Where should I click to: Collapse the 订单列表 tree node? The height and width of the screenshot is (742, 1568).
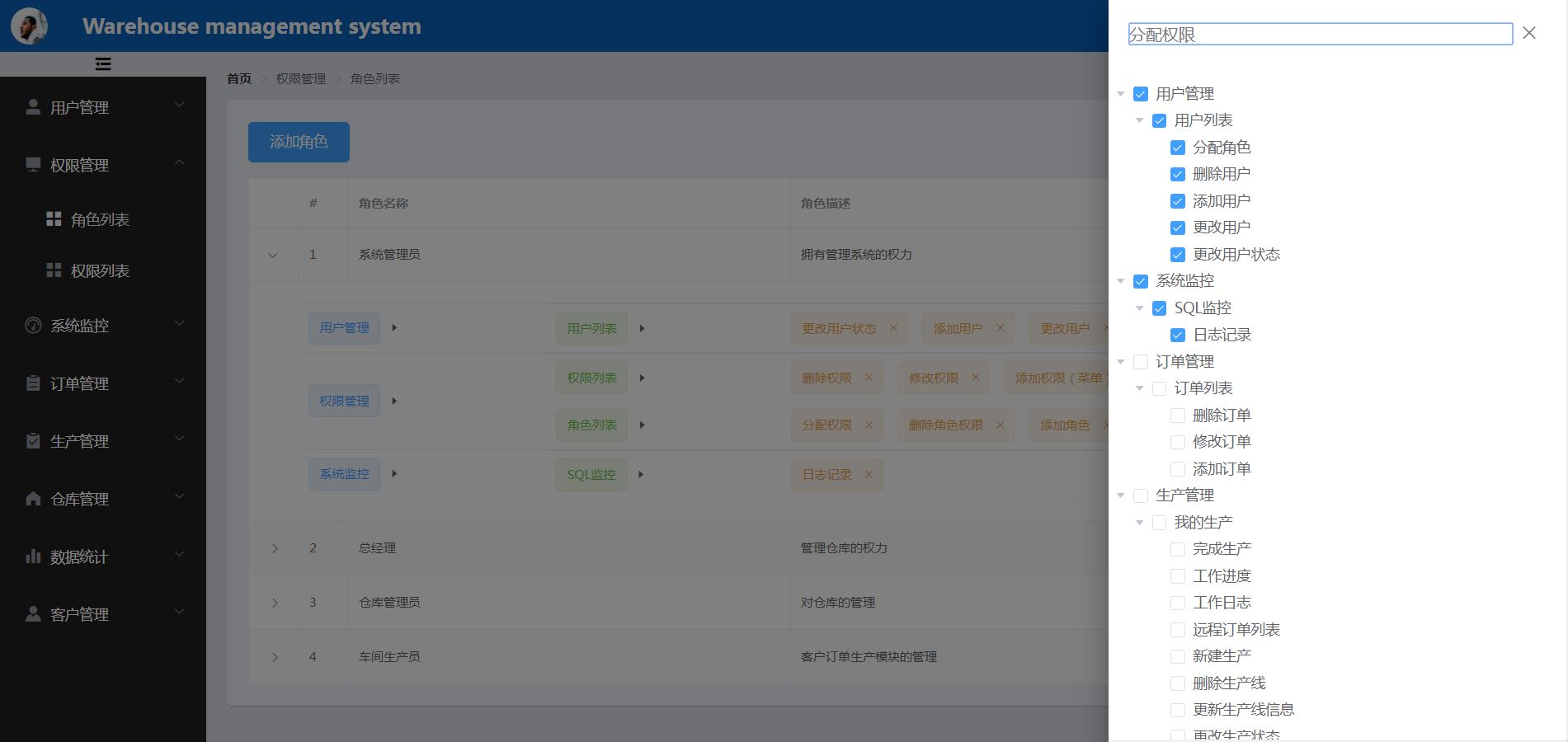tap(1140, 388)
